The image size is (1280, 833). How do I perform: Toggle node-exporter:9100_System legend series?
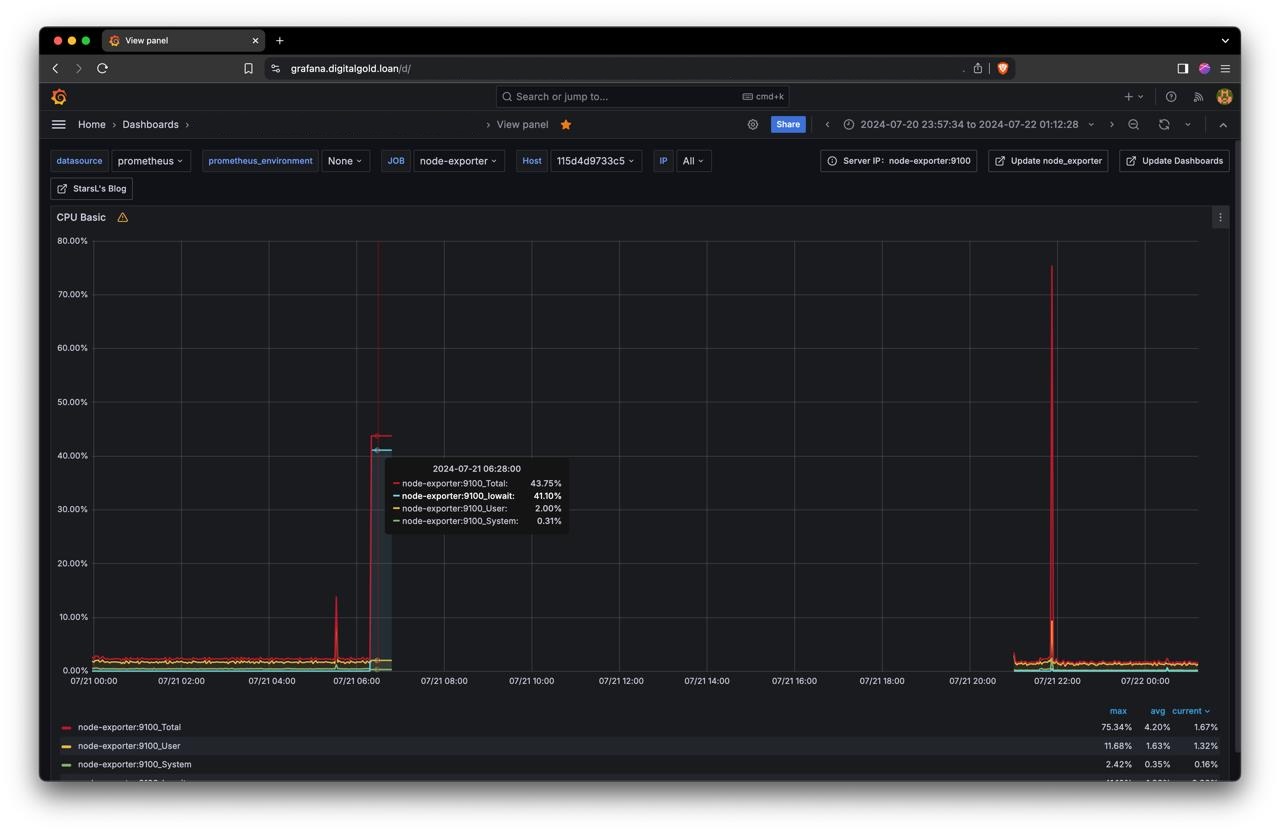point(135,764)
